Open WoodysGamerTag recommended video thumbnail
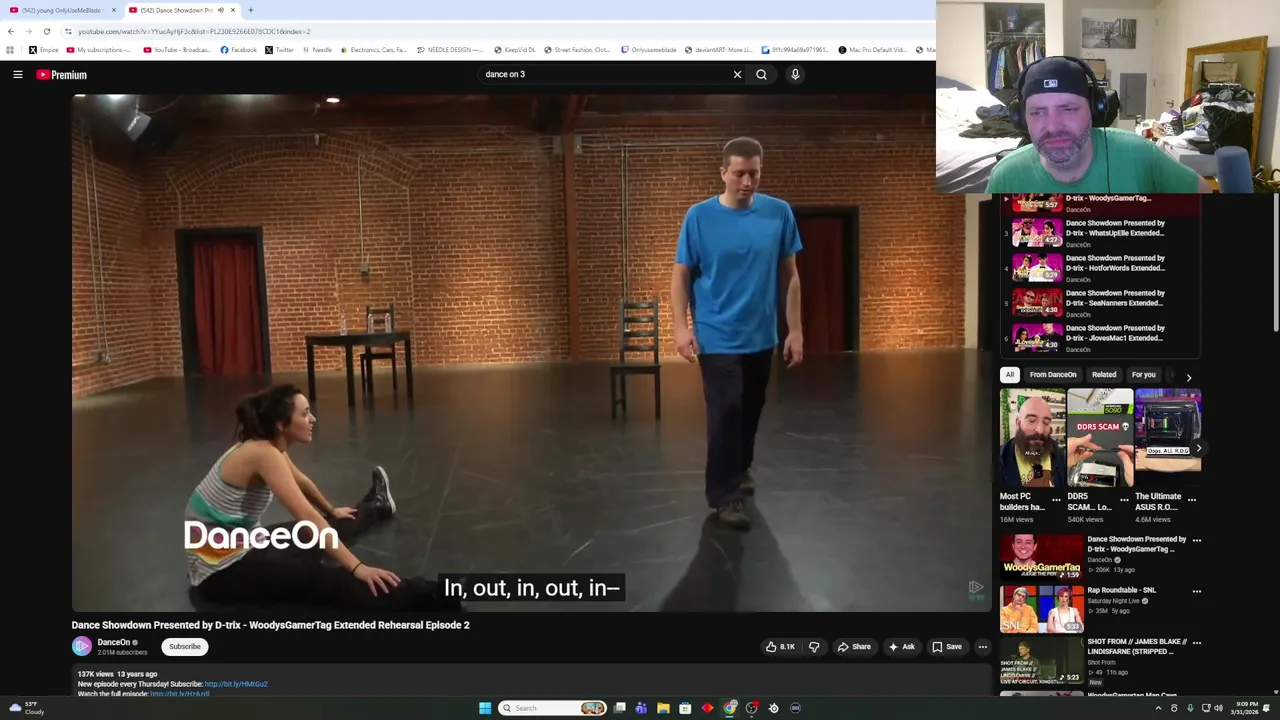Image resolution: width=1280 pixels, height=720 pixels. click(x=1042, y=559)
